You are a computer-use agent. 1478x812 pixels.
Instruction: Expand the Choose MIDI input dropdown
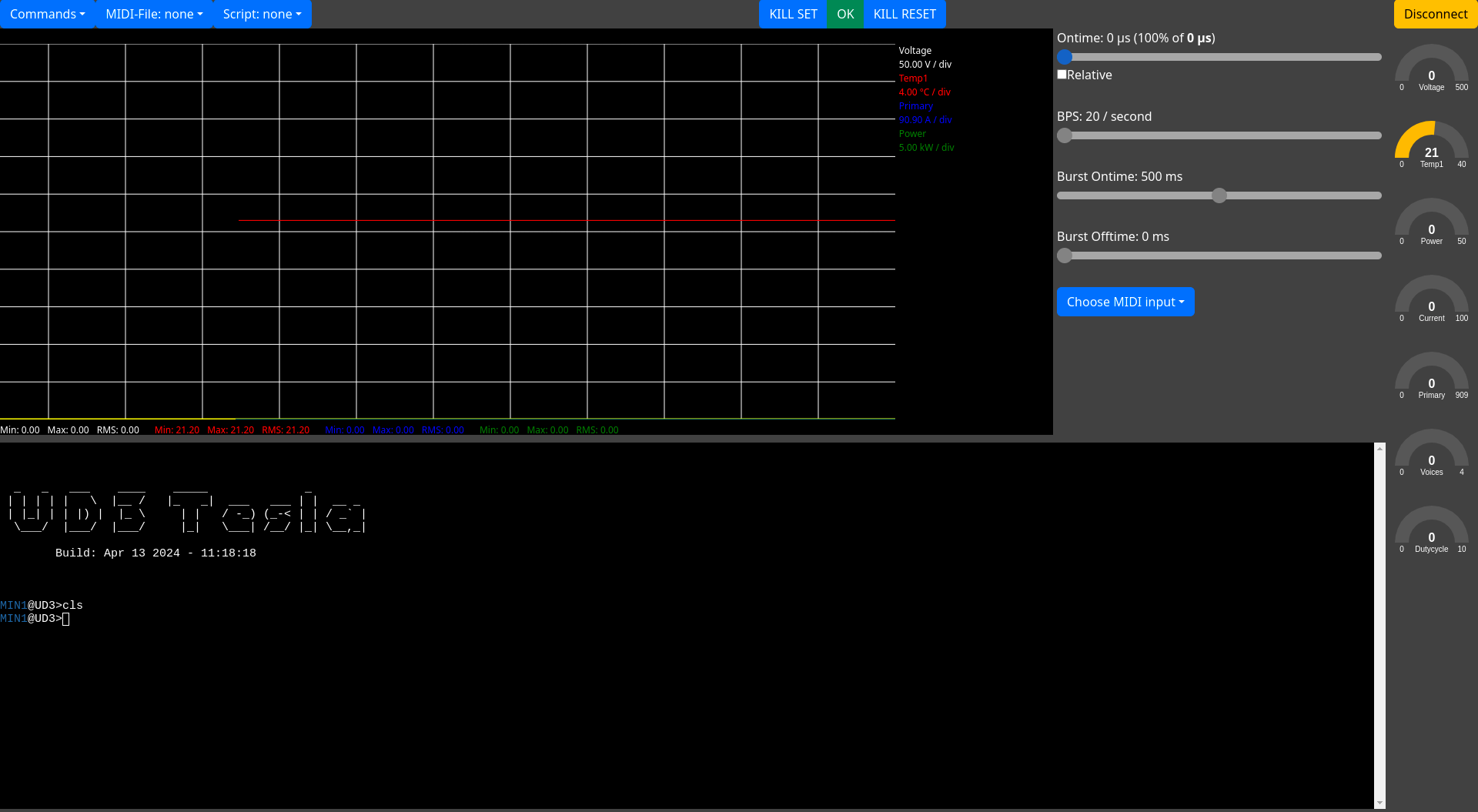pyautogui.click(x=1125, y=302)
